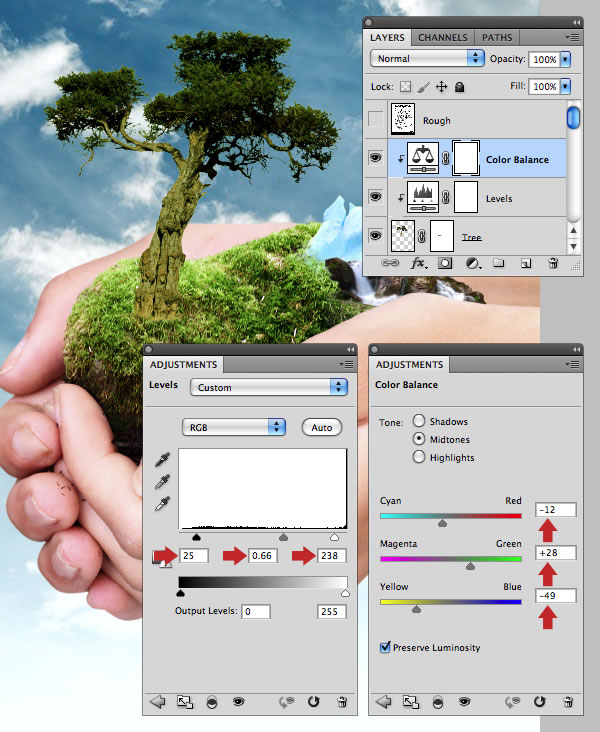Image resolution: width=600 pixels, height=732 pixels.
Task: Click the Color Balance layer mask thumbnail
Action: [466, 158]
